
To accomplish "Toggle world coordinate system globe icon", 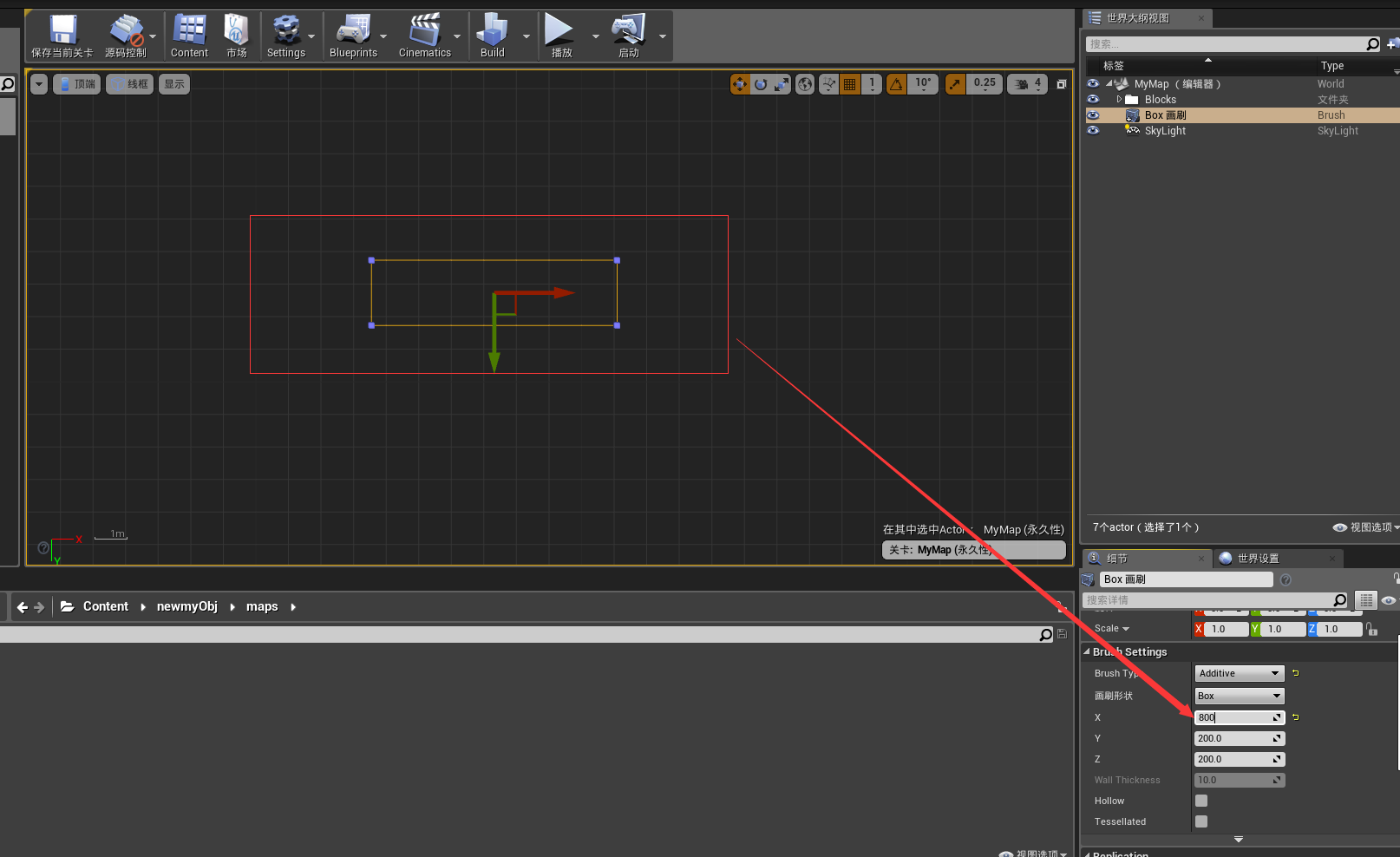I will pyautogui.click(x=804, y=83).
